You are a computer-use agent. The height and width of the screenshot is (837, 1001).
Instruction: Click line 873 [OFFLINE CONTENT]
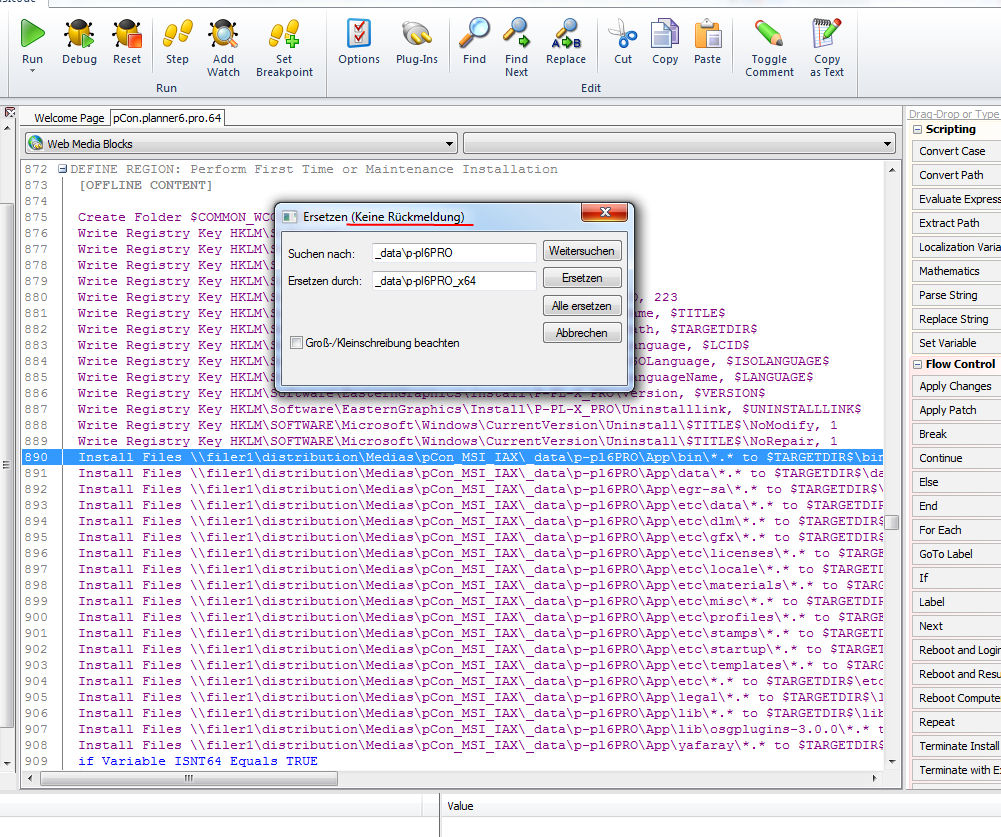click(x=145, y=185)
